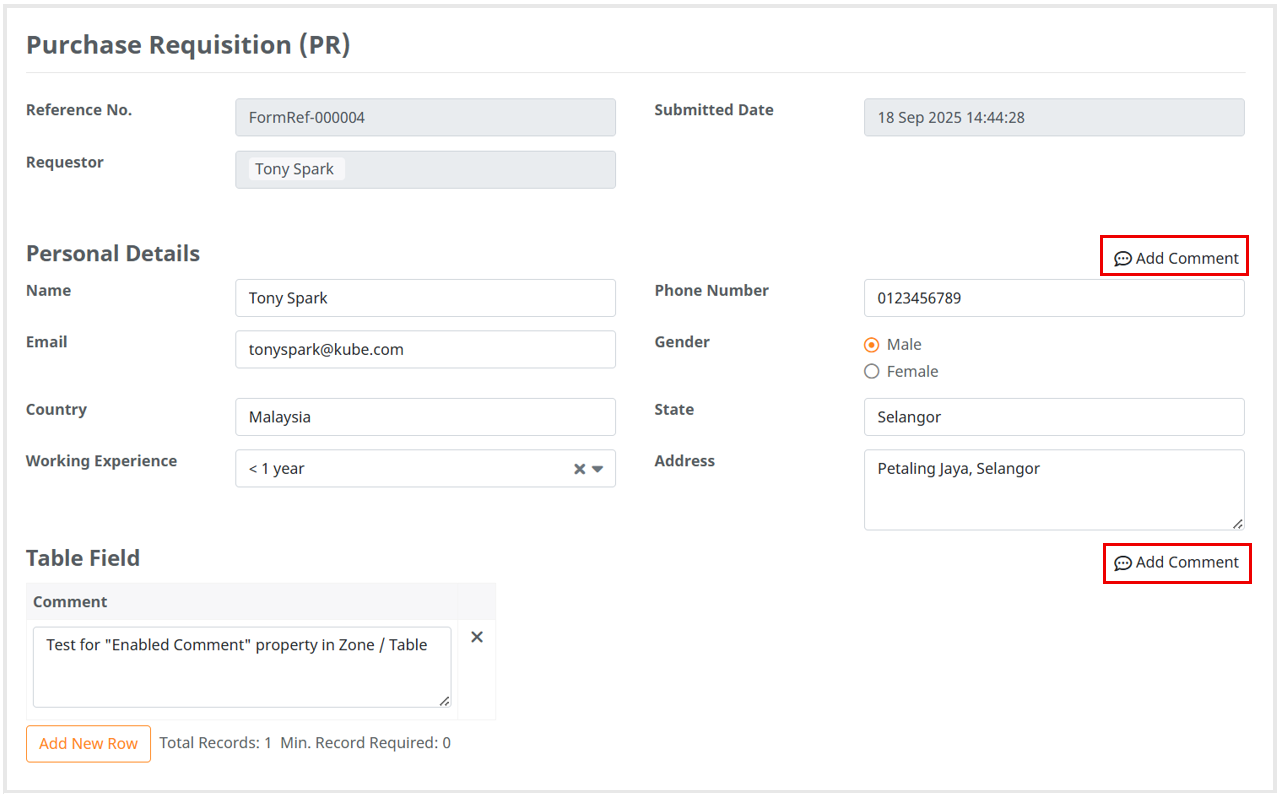Edit the State field showing Selangor
The width and height of the screenshot is (1279, 796).
click(1054, 417)
